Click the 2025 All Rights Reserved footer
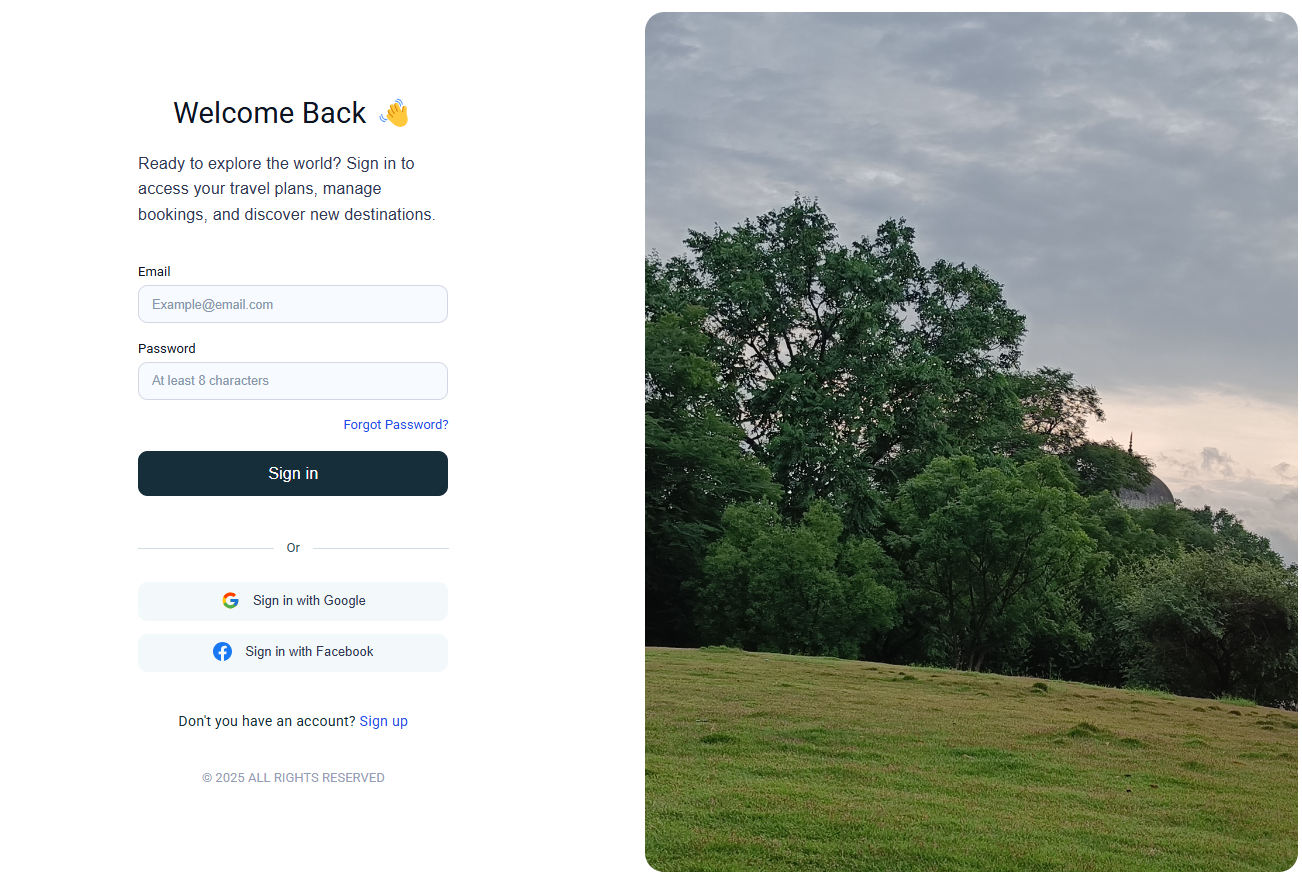This screenshot has height=874, width=1302. point(293,778)
